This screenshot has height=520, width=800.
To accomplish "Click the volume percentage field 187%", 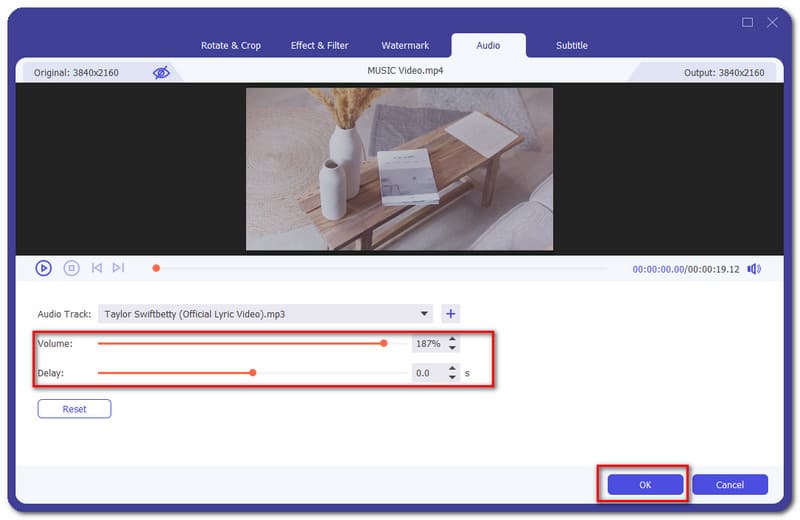I will point(429,343).
